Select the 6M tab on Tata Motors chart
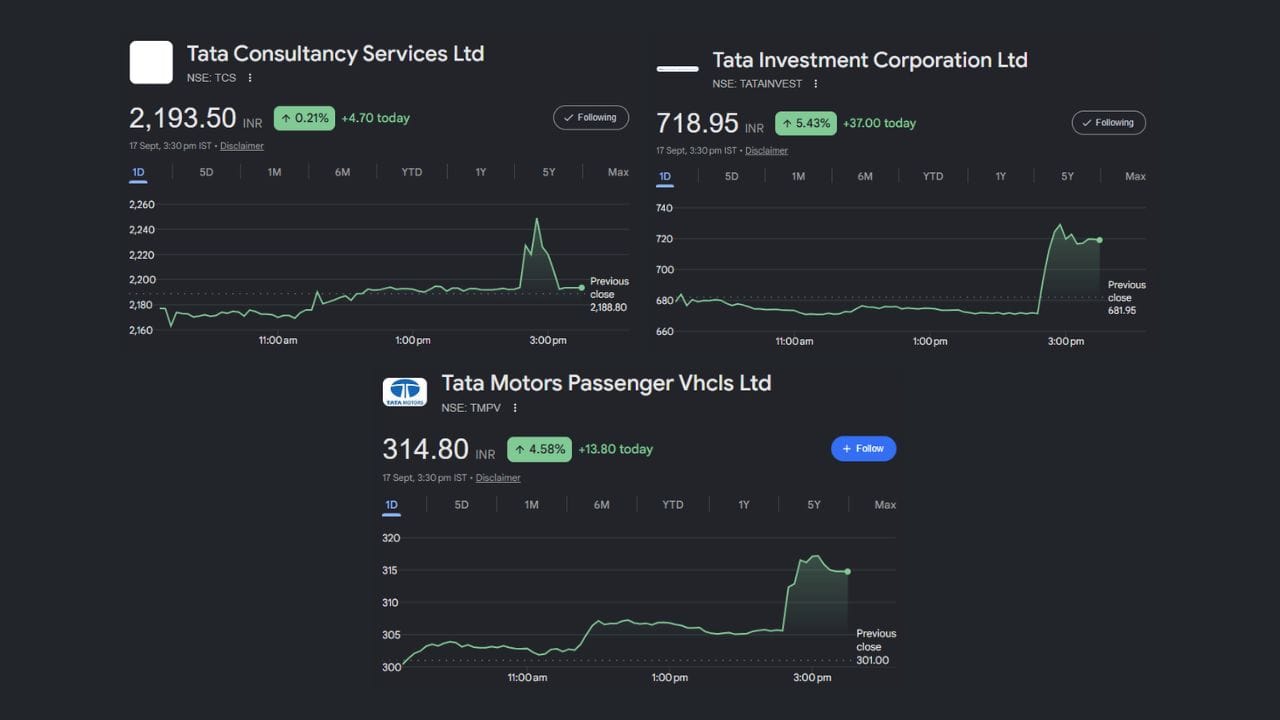Image resolution: width=1280 pixels, height=720 pixels. [x=601, y=505]
